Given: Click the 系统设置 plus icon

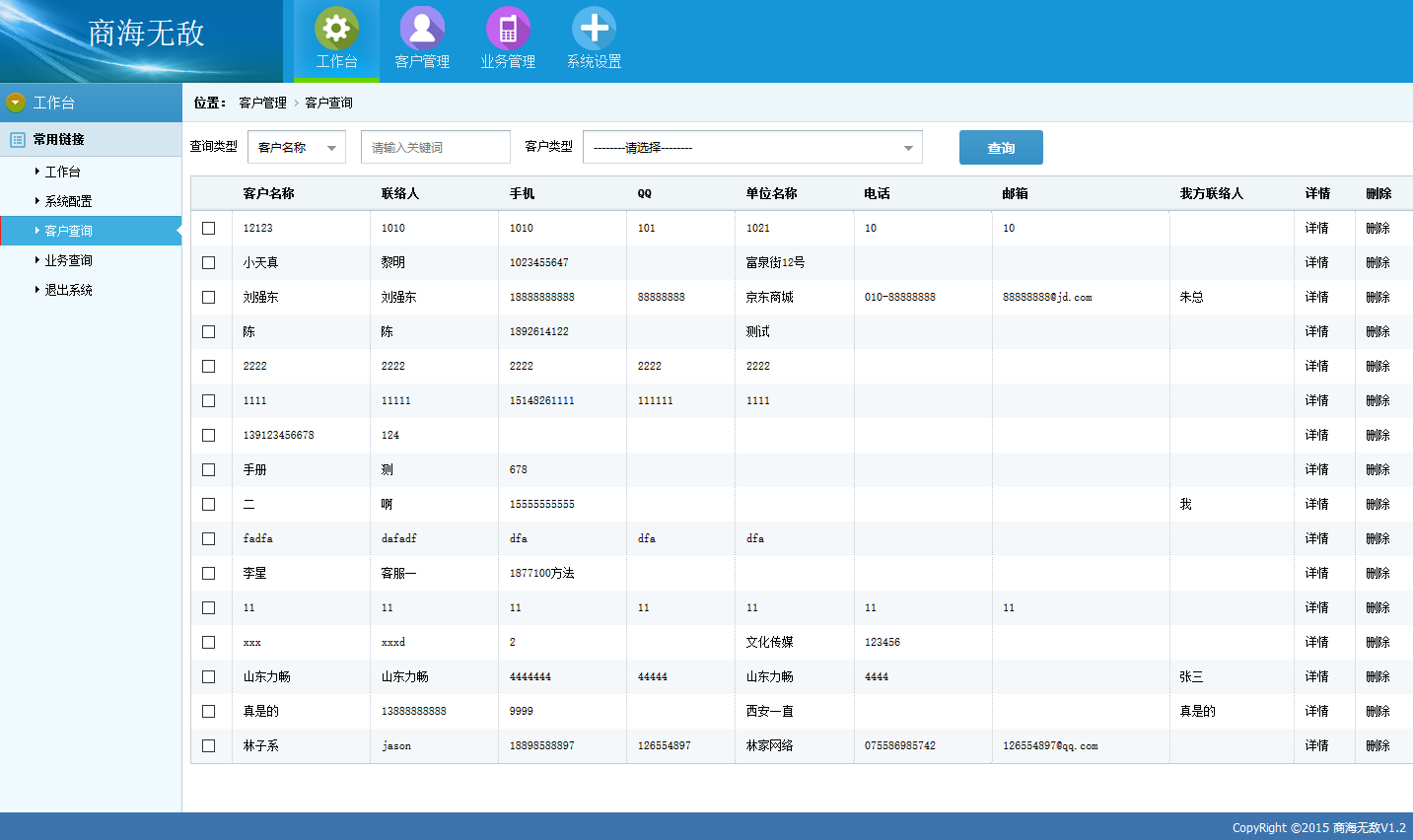Looking at the screenshot, I should pos(594,29).
